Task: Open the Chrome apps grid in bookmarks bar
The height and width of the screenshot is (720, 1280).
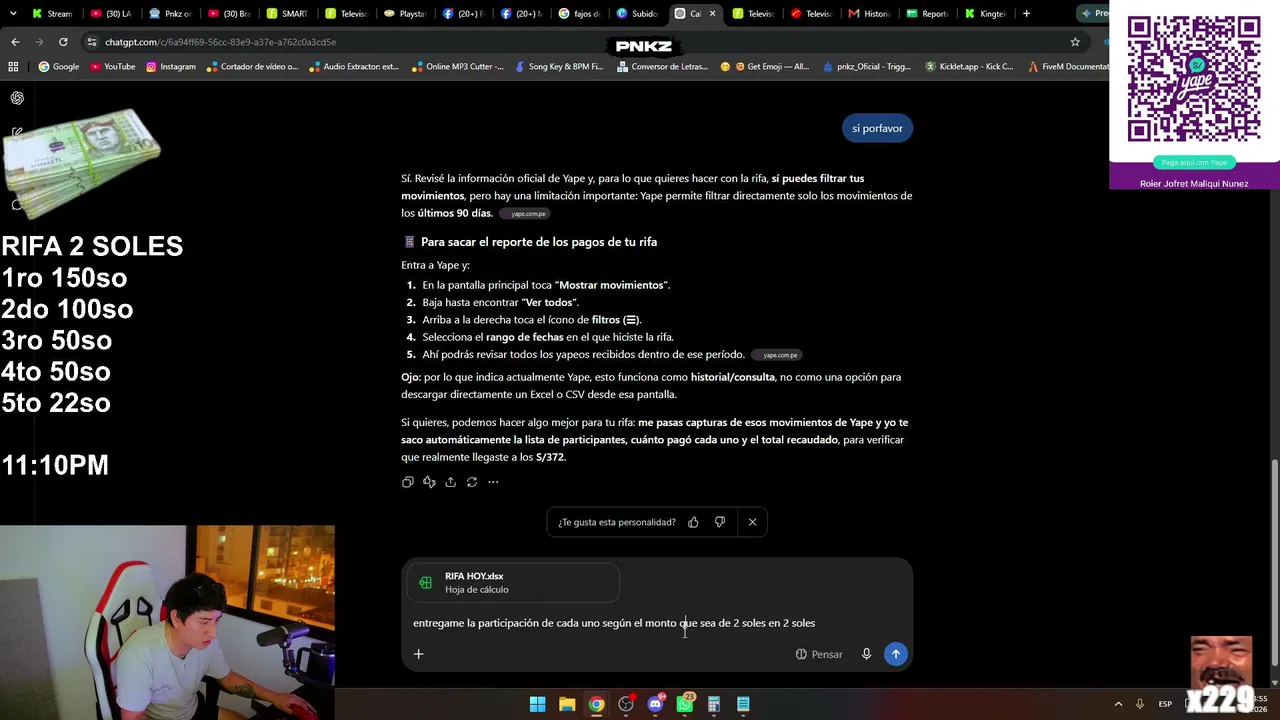Action: point(13,67)
